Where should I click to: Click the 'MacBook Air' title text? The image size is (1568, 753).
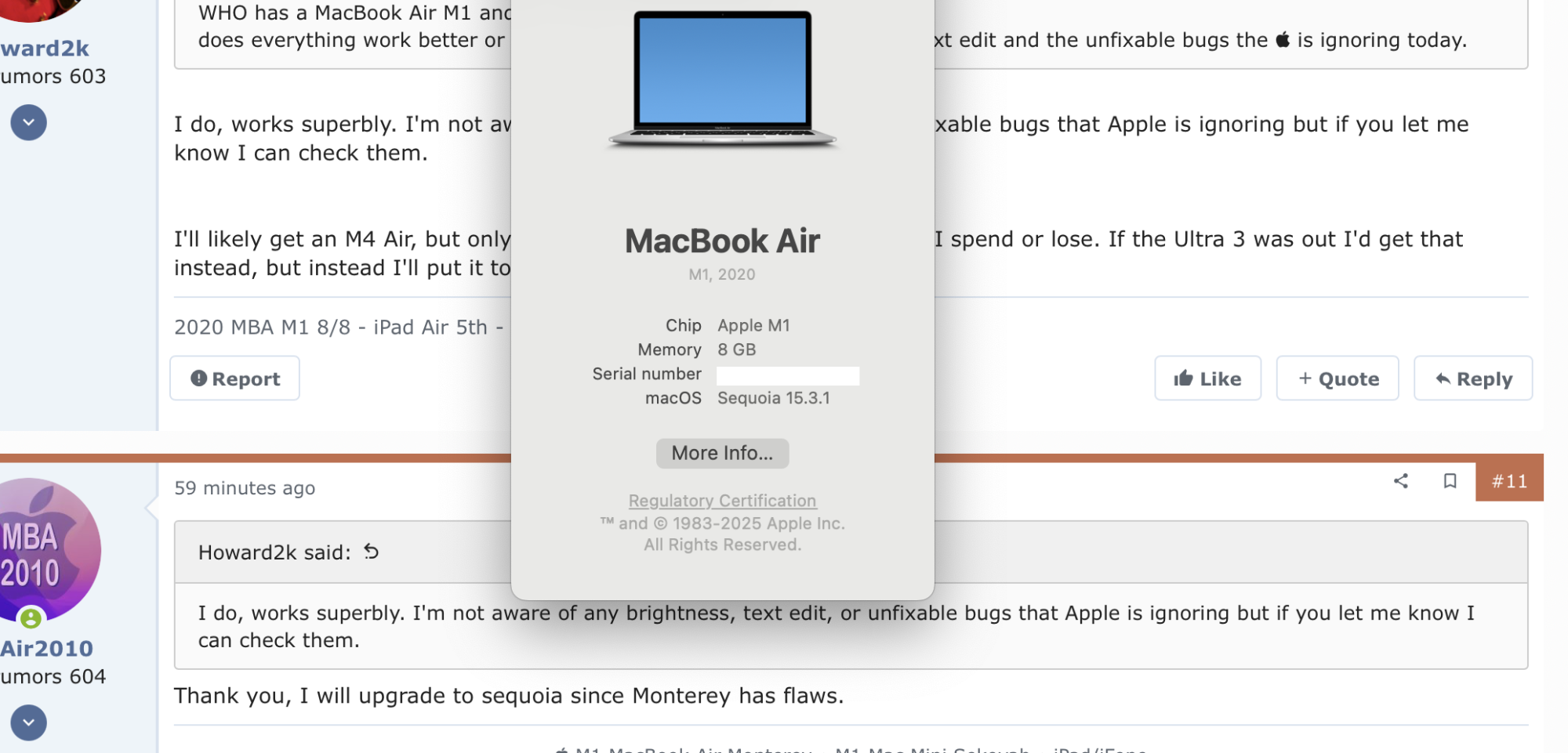click(722, 241)
